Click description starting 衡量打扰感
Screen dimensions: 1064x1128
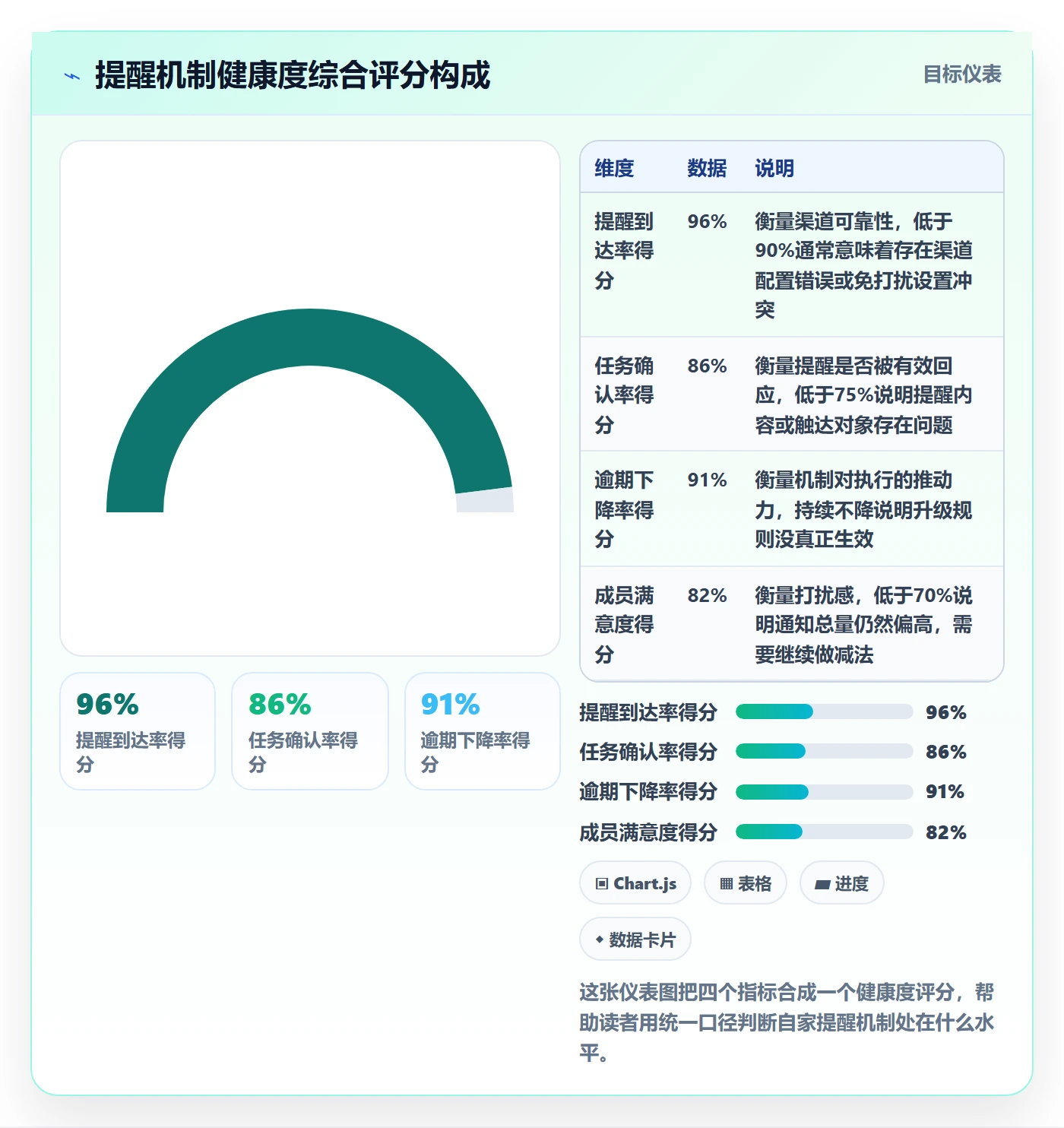(864, 625)
